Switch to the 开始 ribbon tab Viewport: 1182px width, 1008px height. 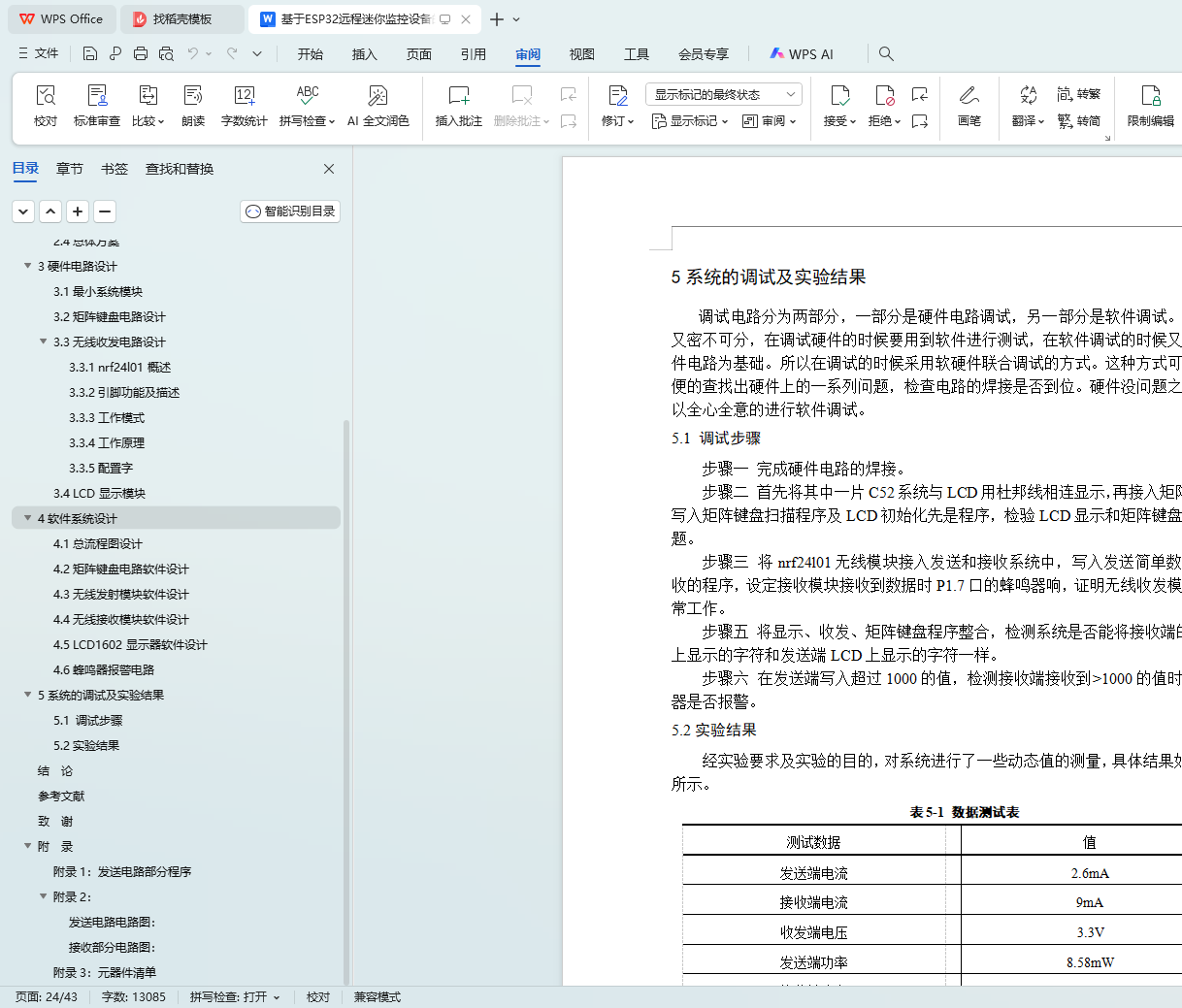[310, 54]
